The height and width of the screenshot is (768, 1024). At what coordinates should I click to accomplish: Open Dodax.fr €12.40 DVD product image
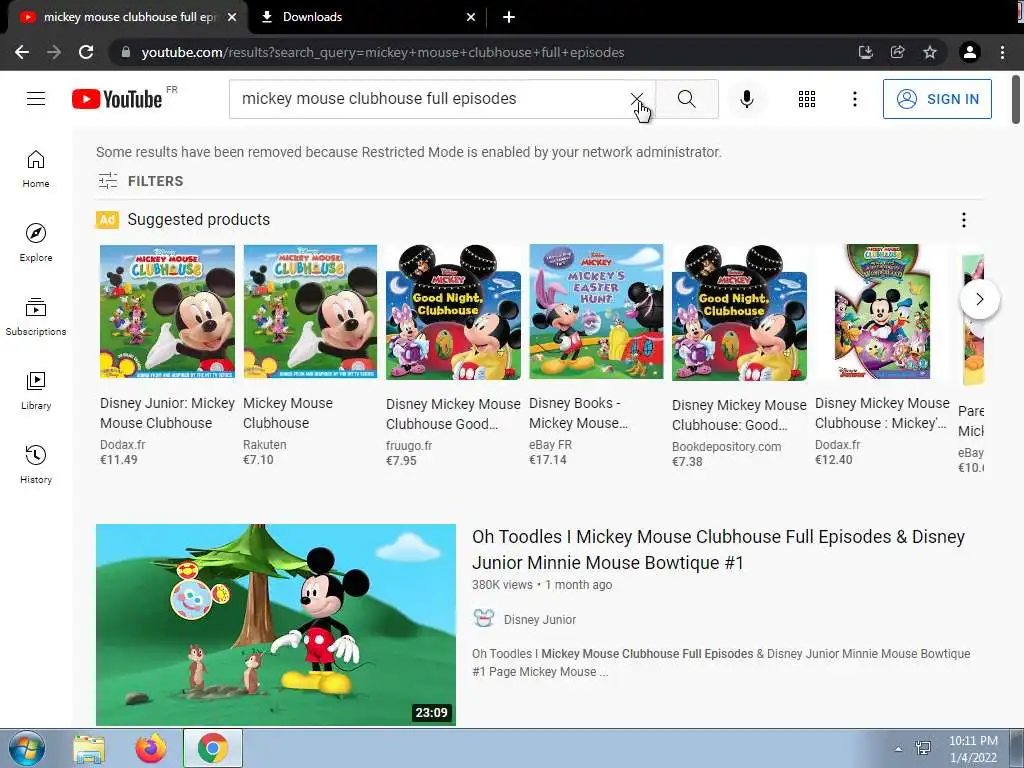coord(882,312)
